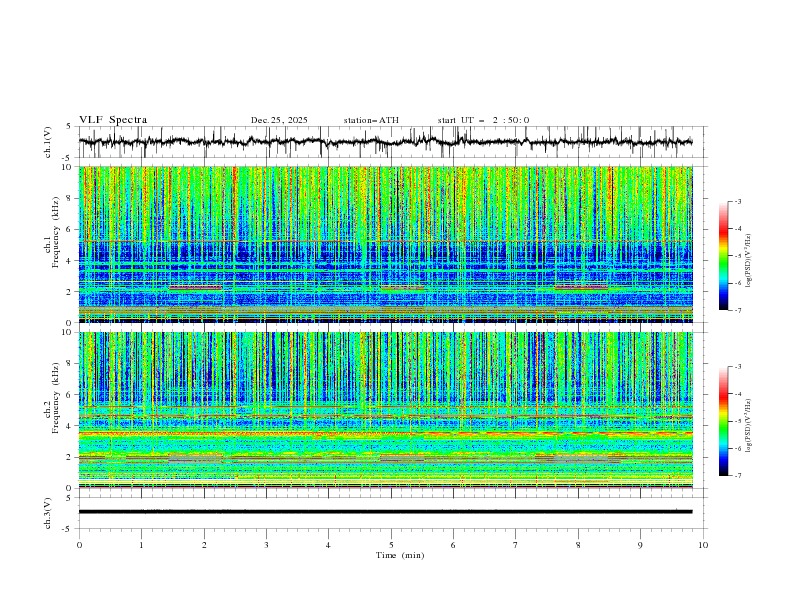The width and height of the screenshot is (792, 612).
Task: Click the 0 minute tick on time axis
Action: (80, 545)
